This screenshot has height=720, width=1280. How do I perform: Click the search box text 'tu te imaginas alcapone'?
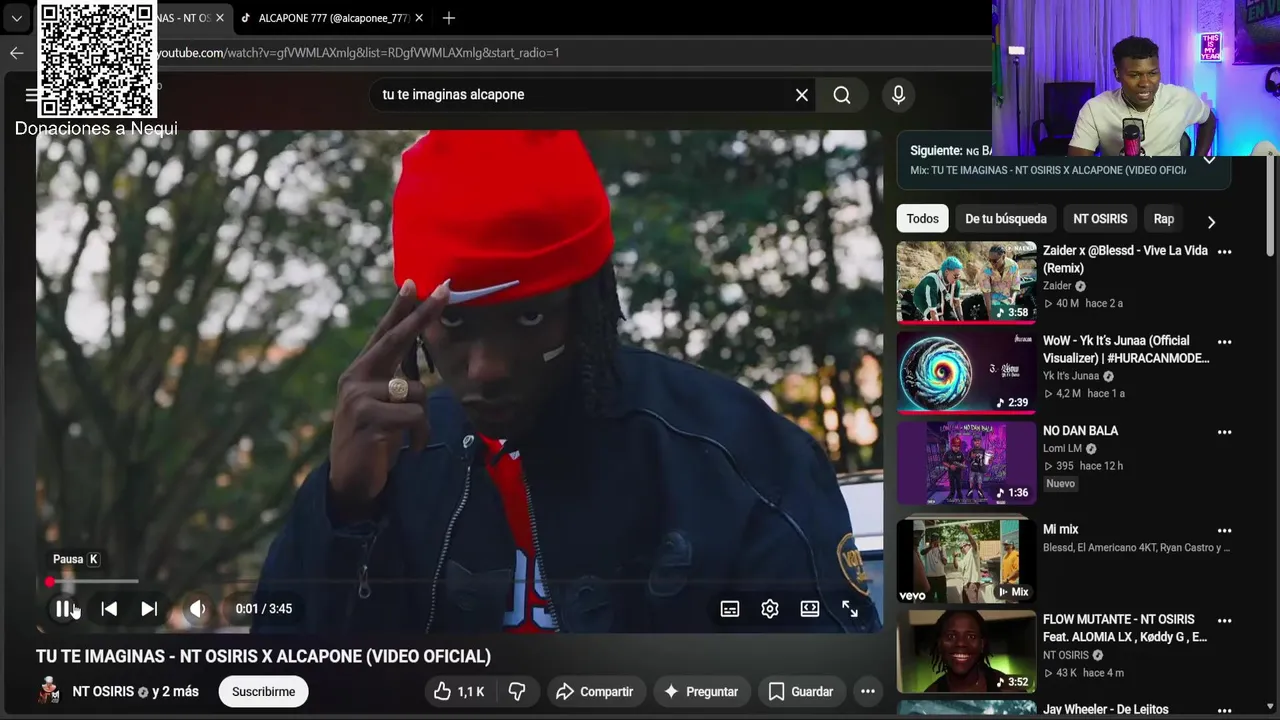pos(453,95)
